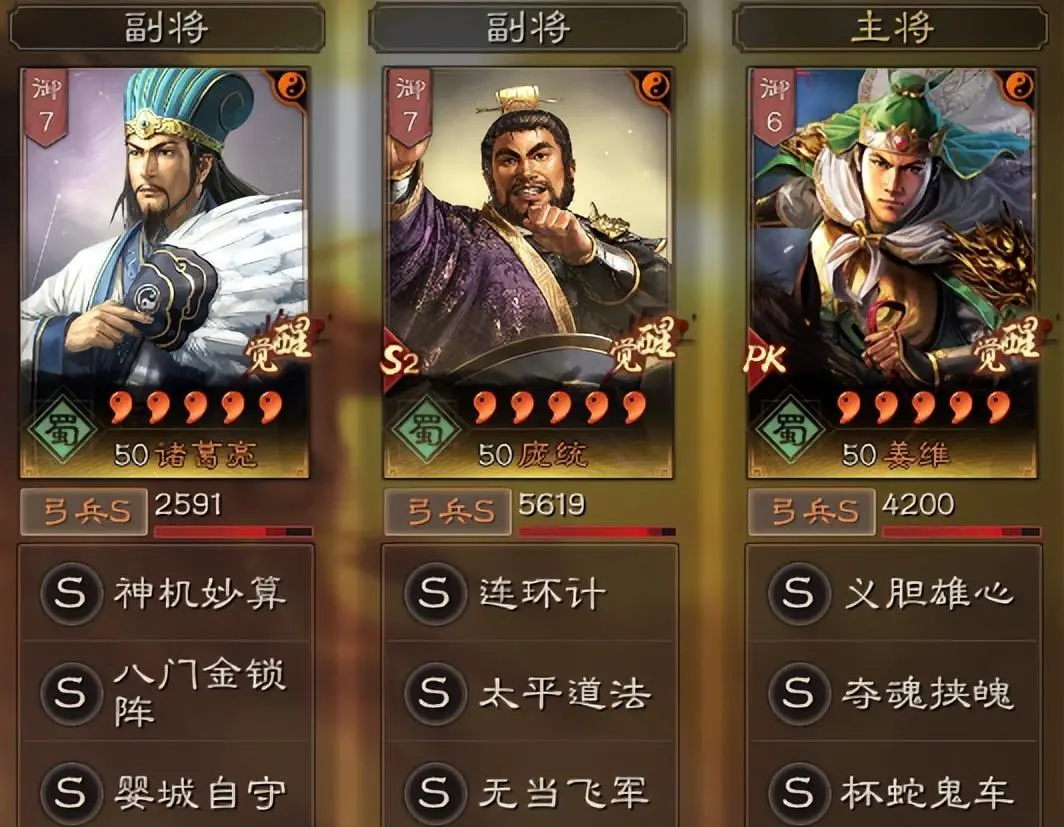
Task: Tap the yin-yang icon on 诸葛亮 card
Action: tap(292, 87)
